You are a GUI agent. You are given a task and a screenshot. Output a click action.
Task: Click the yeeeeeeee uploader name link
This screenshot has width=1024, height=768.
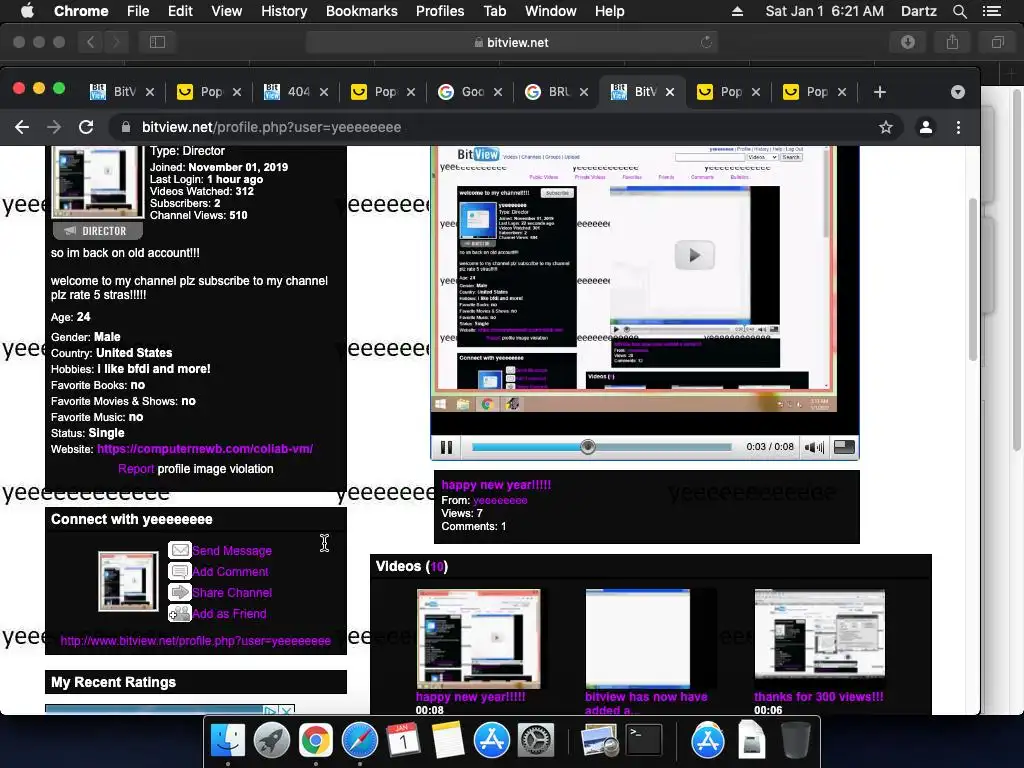(500, 500)
